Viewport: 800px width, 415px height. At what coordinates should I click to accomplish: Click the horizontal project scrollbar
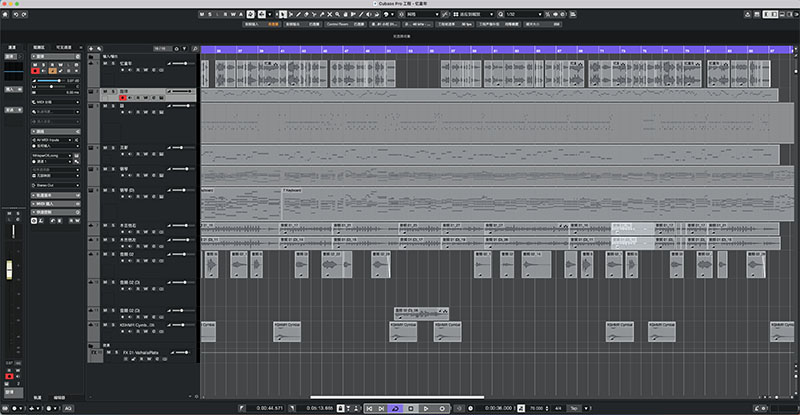397,397
